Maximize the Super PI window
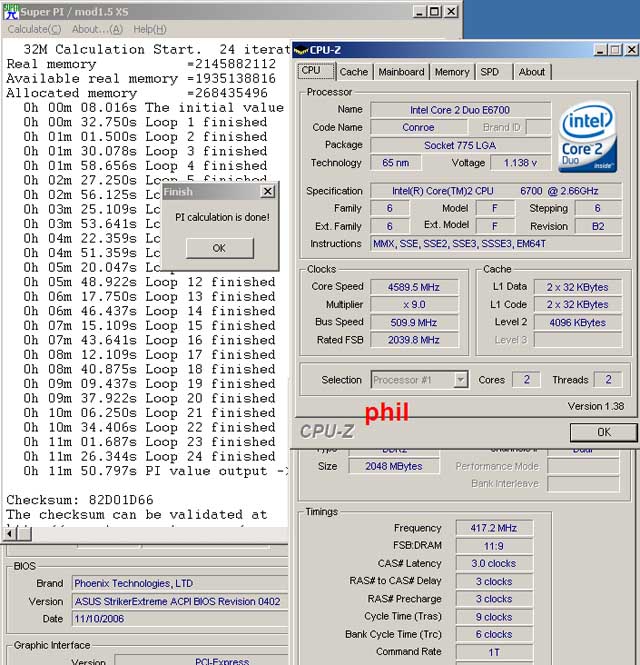The width and height of the screenshot is (640, 665). point(435,12)
